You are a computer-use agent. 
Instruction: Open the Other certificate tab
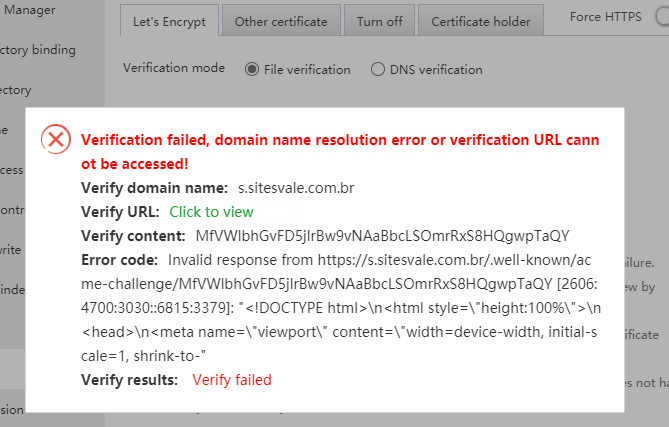point(281,21)
